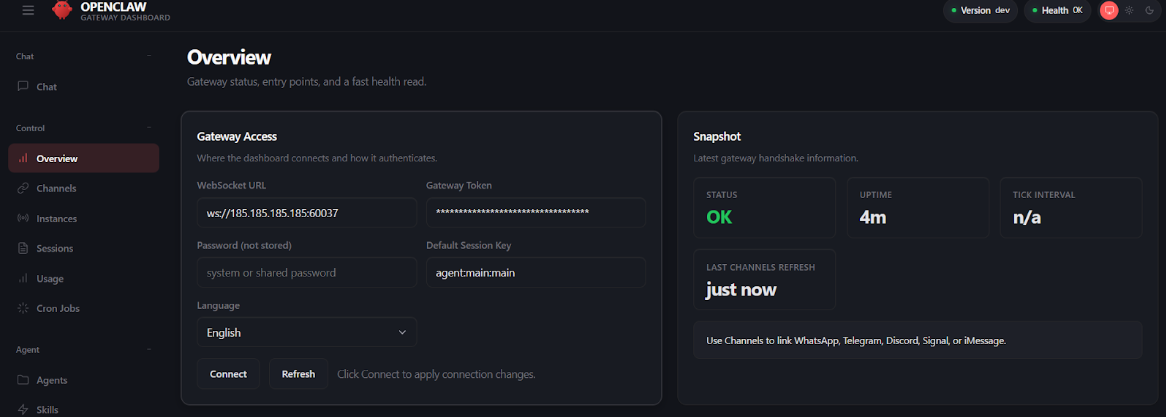Click the OpenClaw lobster logo
The width and height of the screenshot is (1166, 417).
(62, 10)
